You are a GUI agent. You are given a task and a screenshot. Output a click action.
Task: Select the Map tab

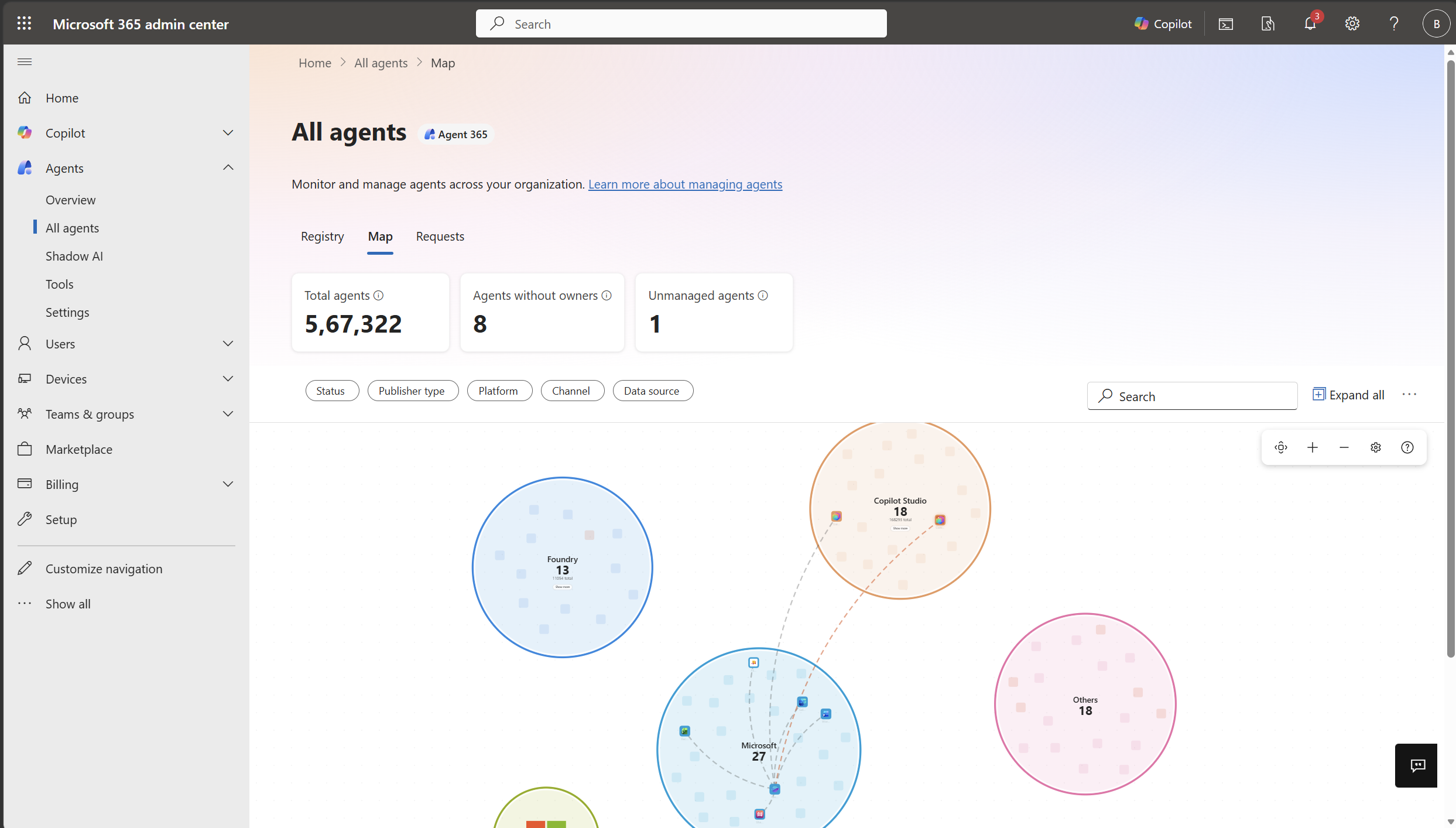tap(380, 236)
